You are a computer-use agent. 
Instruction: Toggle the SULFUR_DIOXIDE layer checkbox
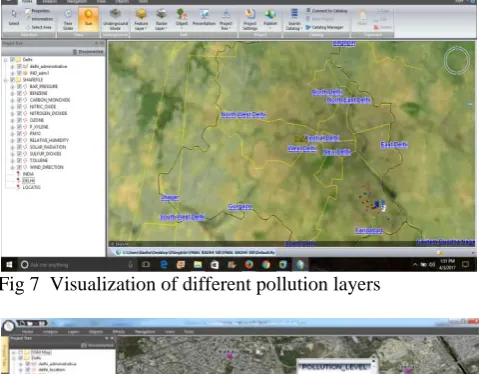[19, 154]
